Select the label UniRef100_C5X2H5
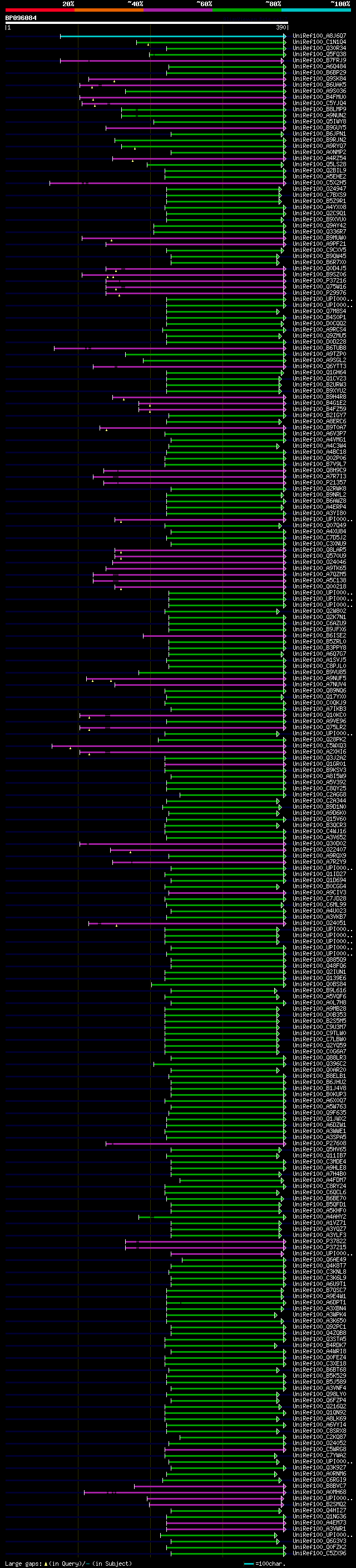Image resolution: width=356 pixels, height=1568 pixels. [319, 182]
